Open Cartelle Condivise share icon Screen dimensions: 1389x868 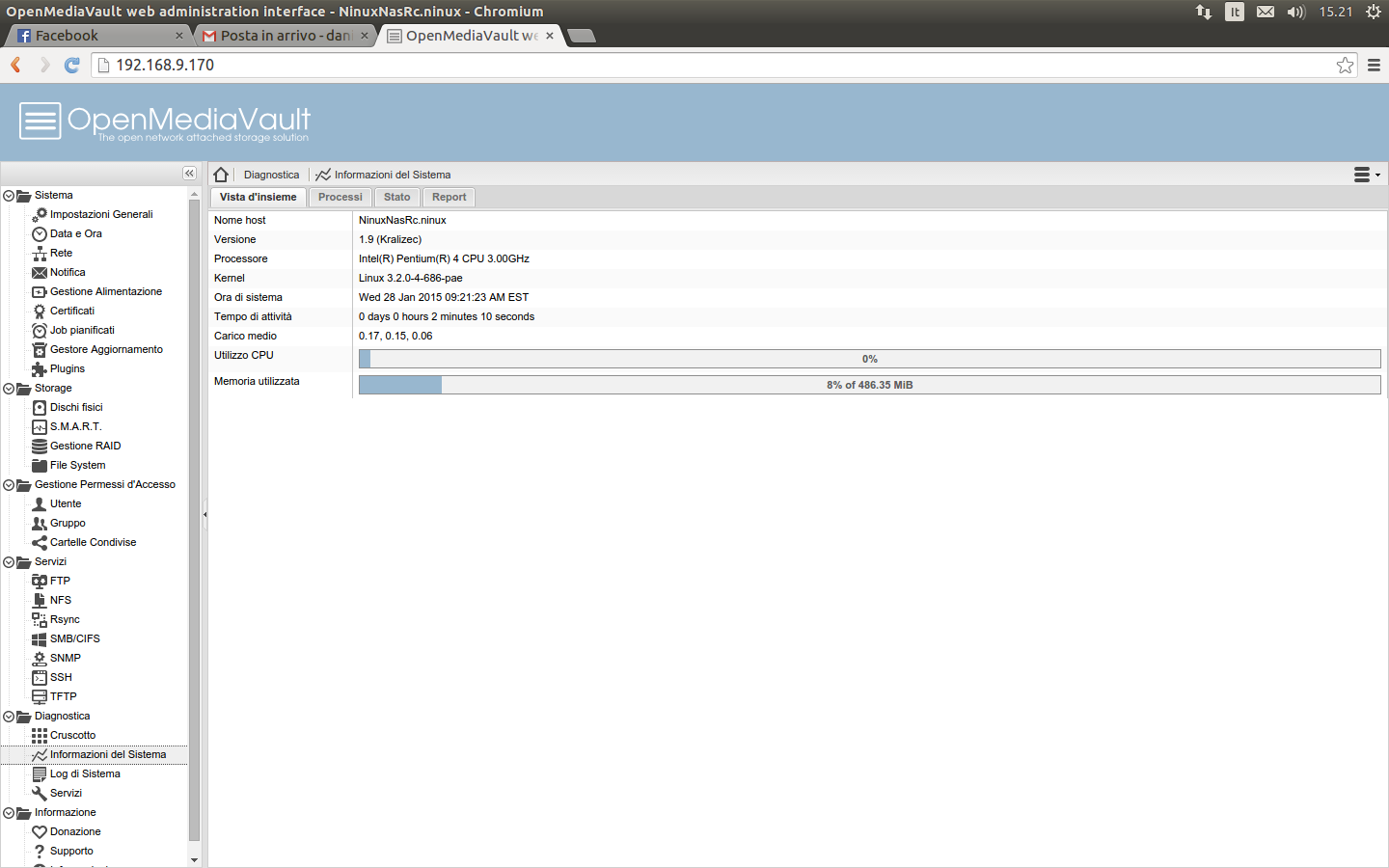[40, 542]
